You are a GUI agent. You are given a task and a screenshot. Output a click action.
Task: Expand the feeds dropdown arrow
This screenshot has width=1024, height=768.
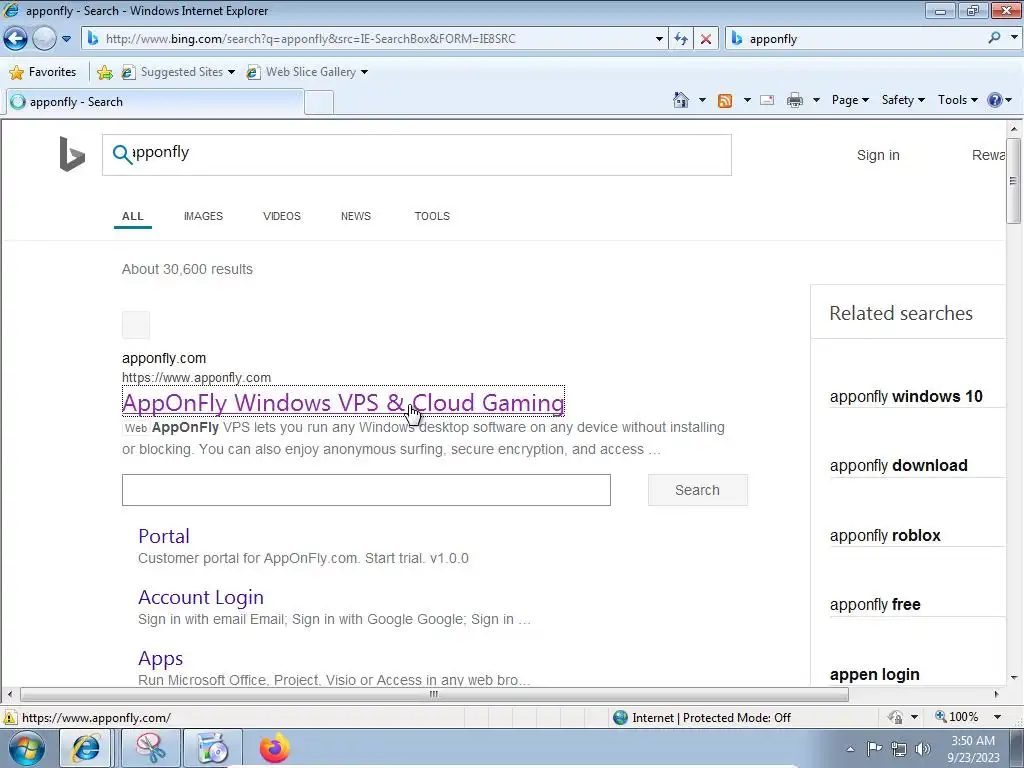[x=747, y=100]
